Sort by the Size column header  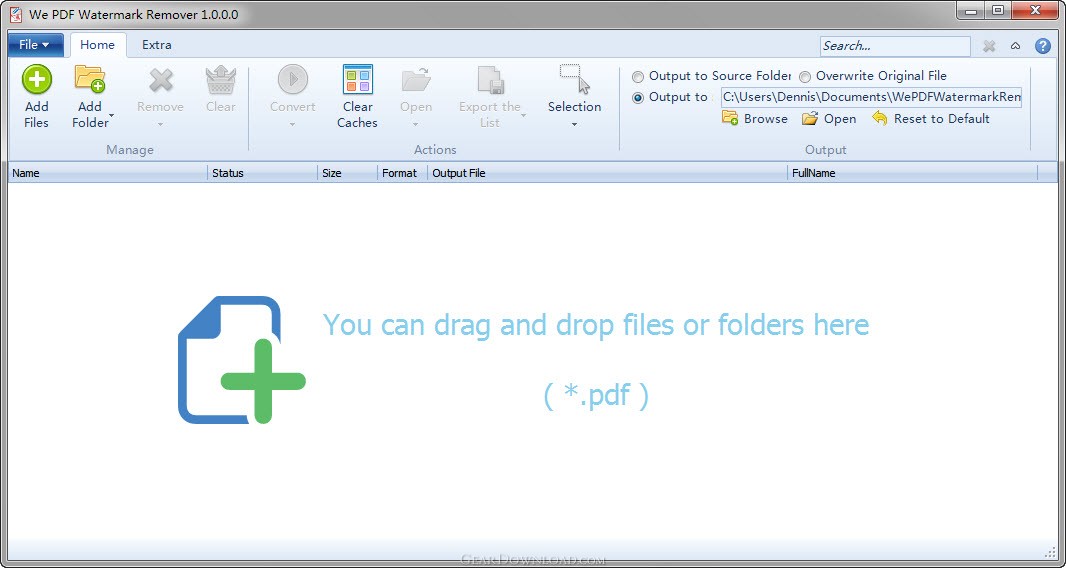[347, 173]
